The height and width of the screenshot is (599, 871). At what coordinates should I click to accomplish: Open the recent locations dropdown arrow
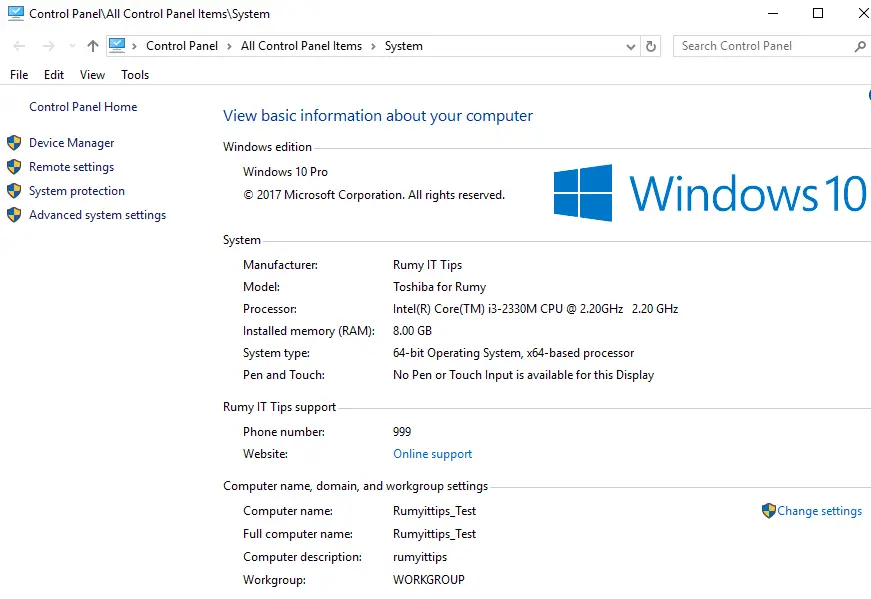tap(72, 46)
